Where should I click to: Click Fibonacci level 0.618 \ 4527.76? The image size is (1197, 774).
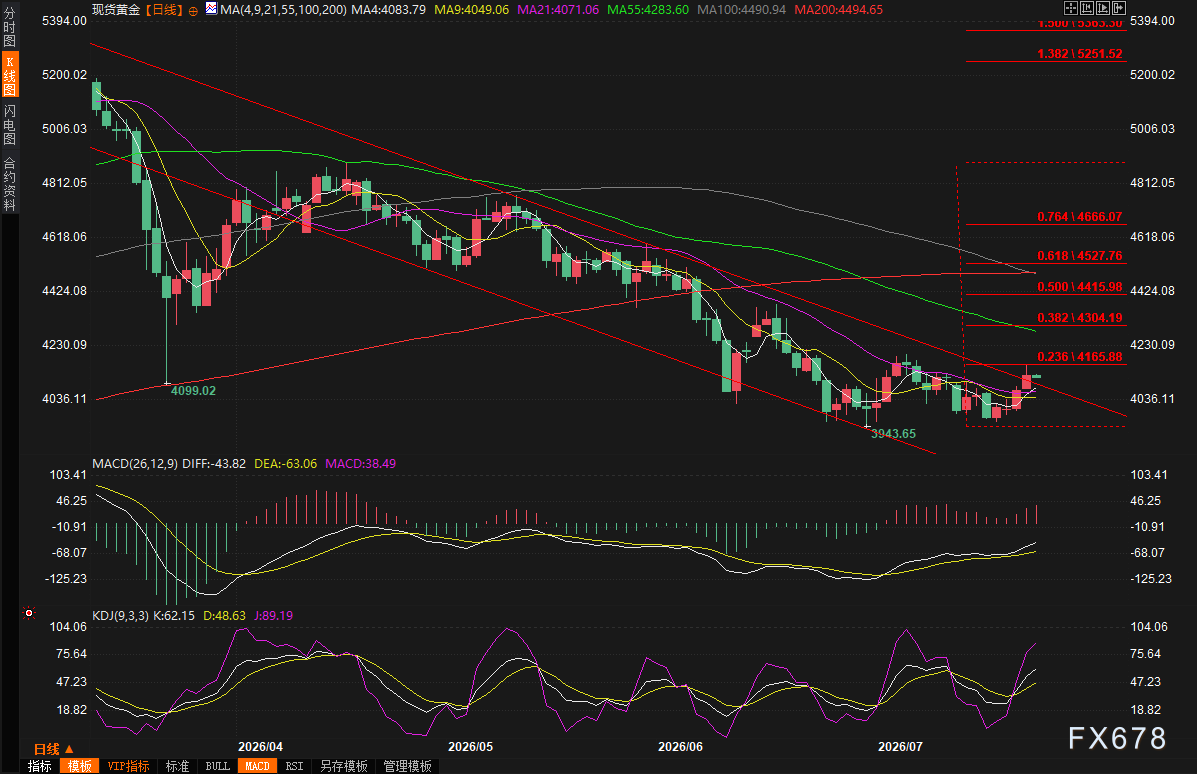pyautogui.click(x=1079, y=256)
